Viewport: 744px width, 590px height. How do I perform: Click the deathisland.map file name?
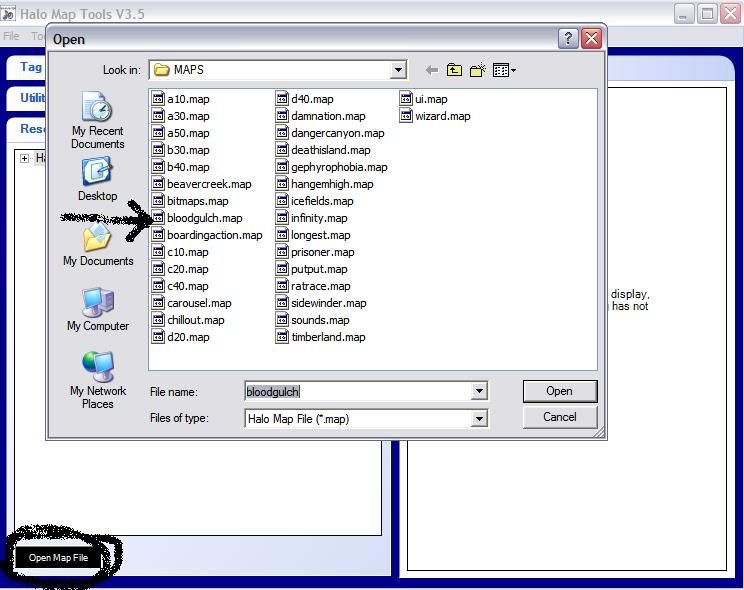(331, 150)
